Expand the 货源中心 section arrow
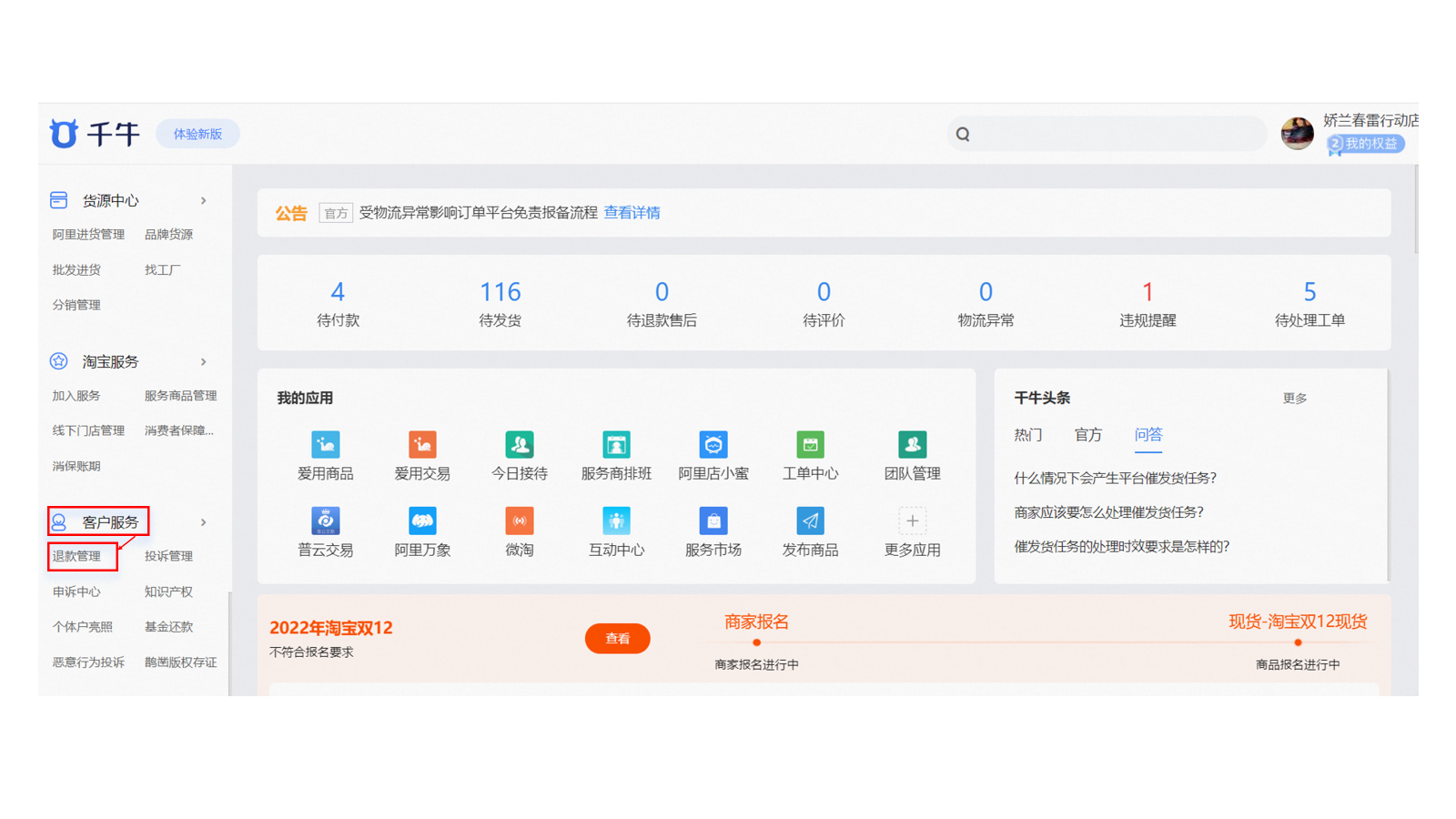1456x819 pixels. tap(204, 201)
